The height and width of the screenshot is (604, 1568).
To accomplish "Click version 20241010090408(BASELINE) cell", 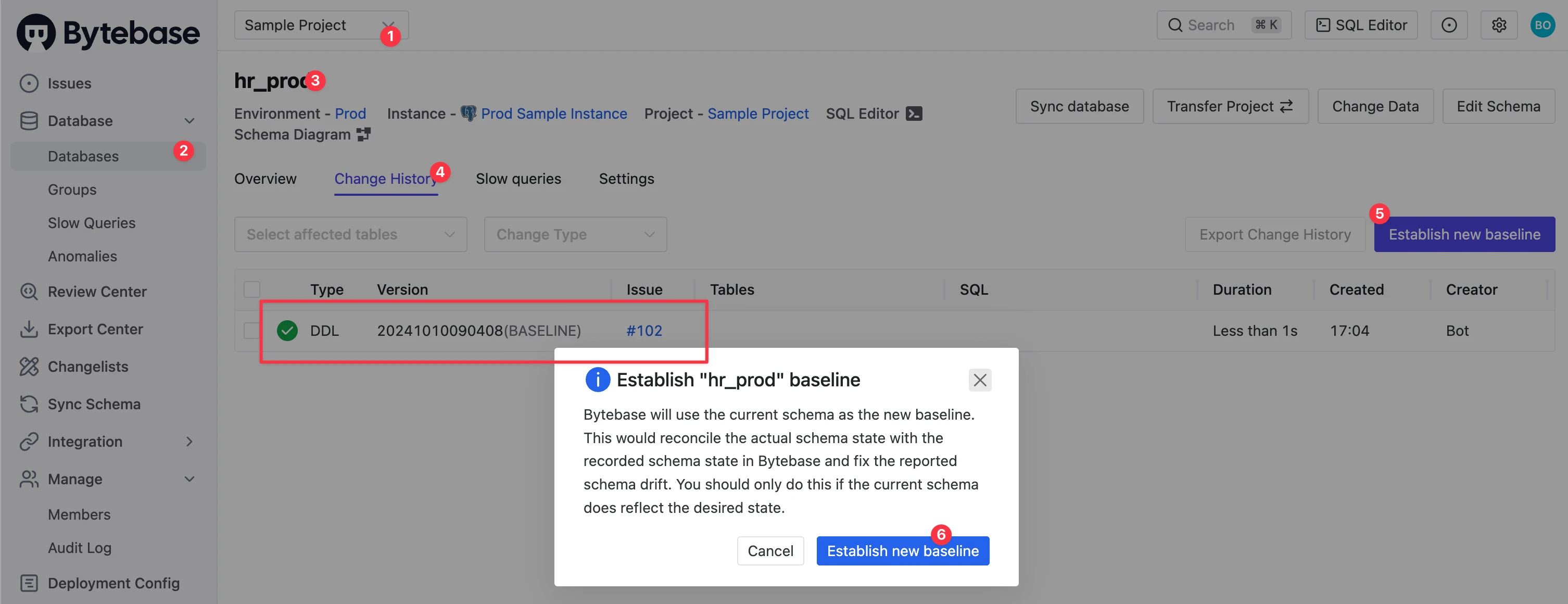I will (478, 331).
